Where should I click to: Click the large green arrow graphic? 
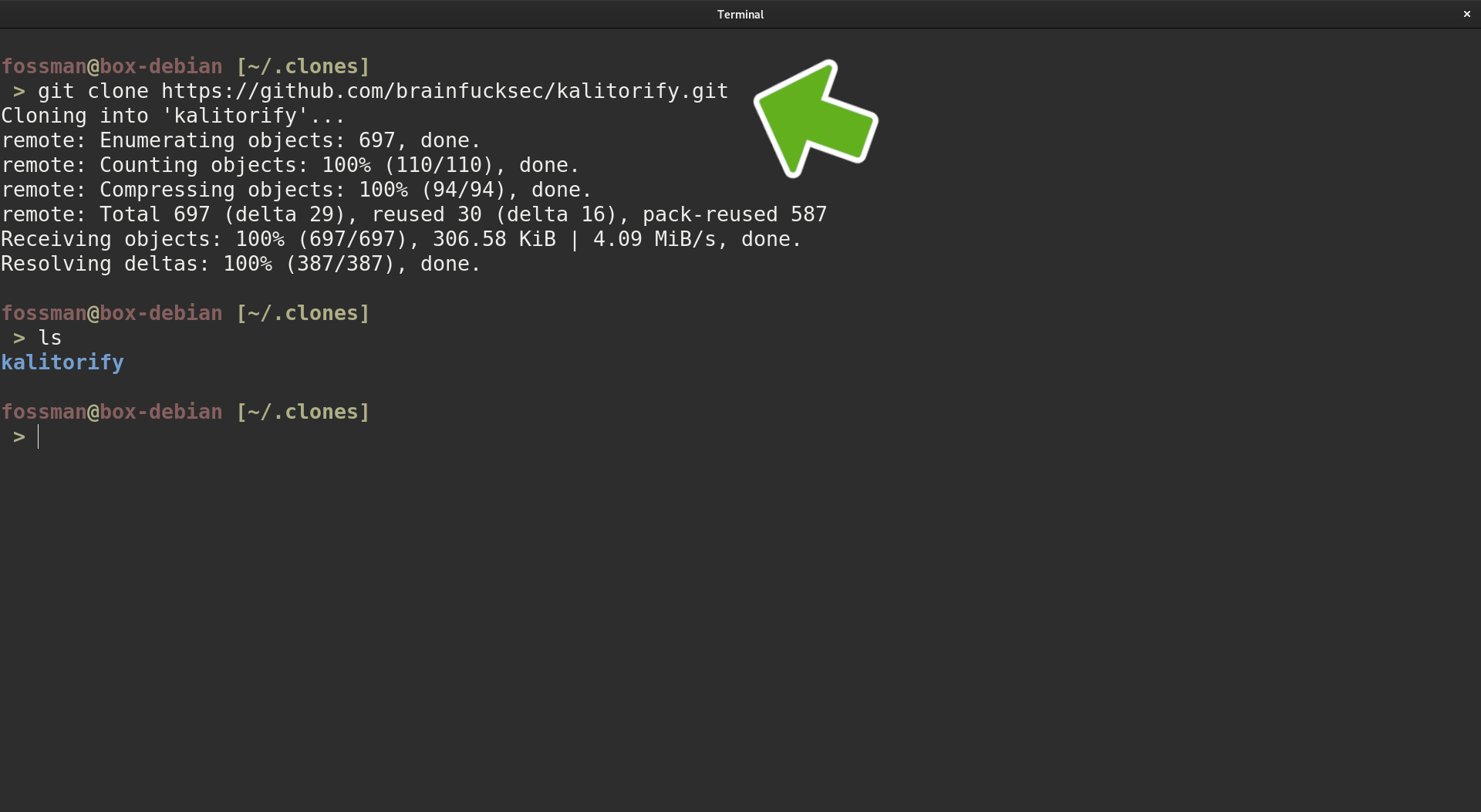point(815,118)
